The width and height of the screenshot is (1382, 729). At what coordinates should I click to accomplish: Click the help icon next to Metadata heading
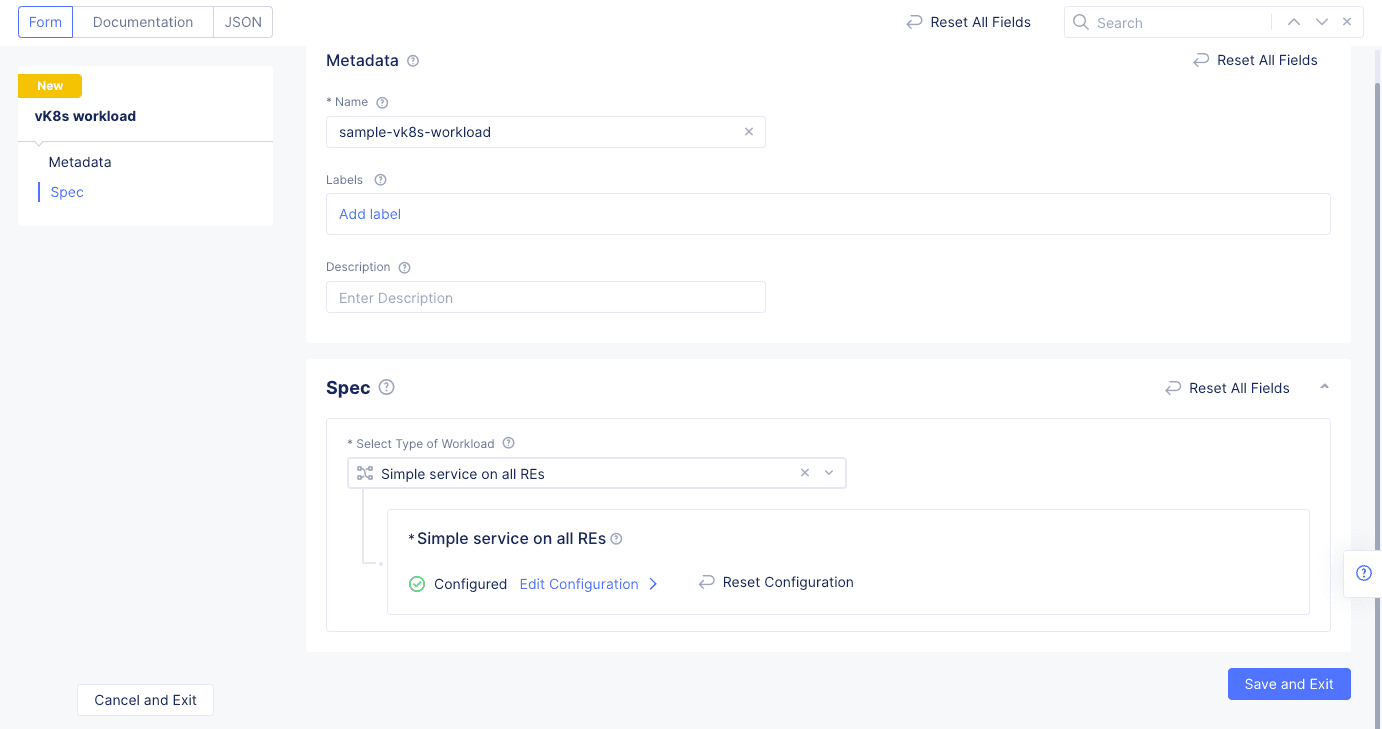413,61
